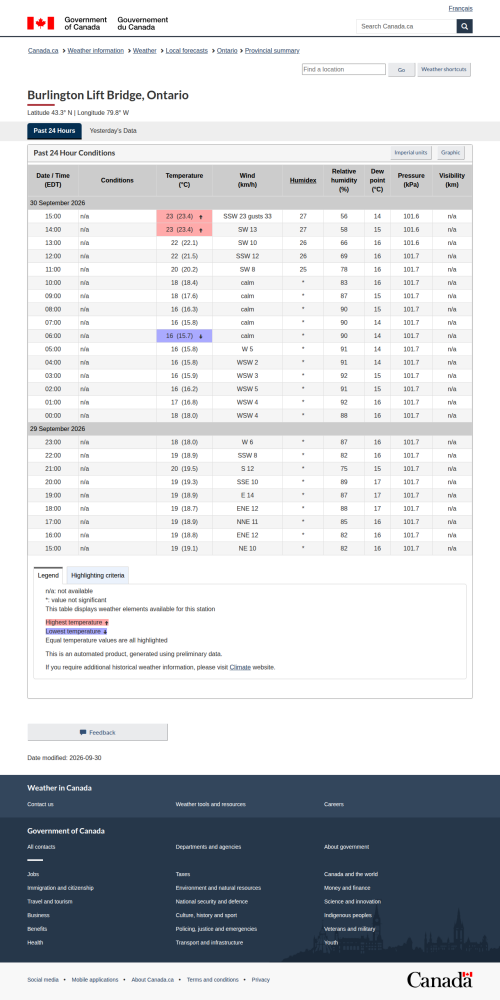Image resolution: width=500 pixels, height=1000 pixels.
Task: Open Environment and natural resources link
Action: [x=218, y=888]
